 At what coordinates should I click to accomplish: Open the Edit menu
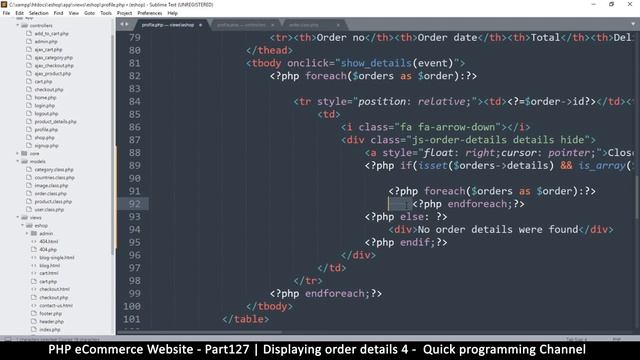19,13
